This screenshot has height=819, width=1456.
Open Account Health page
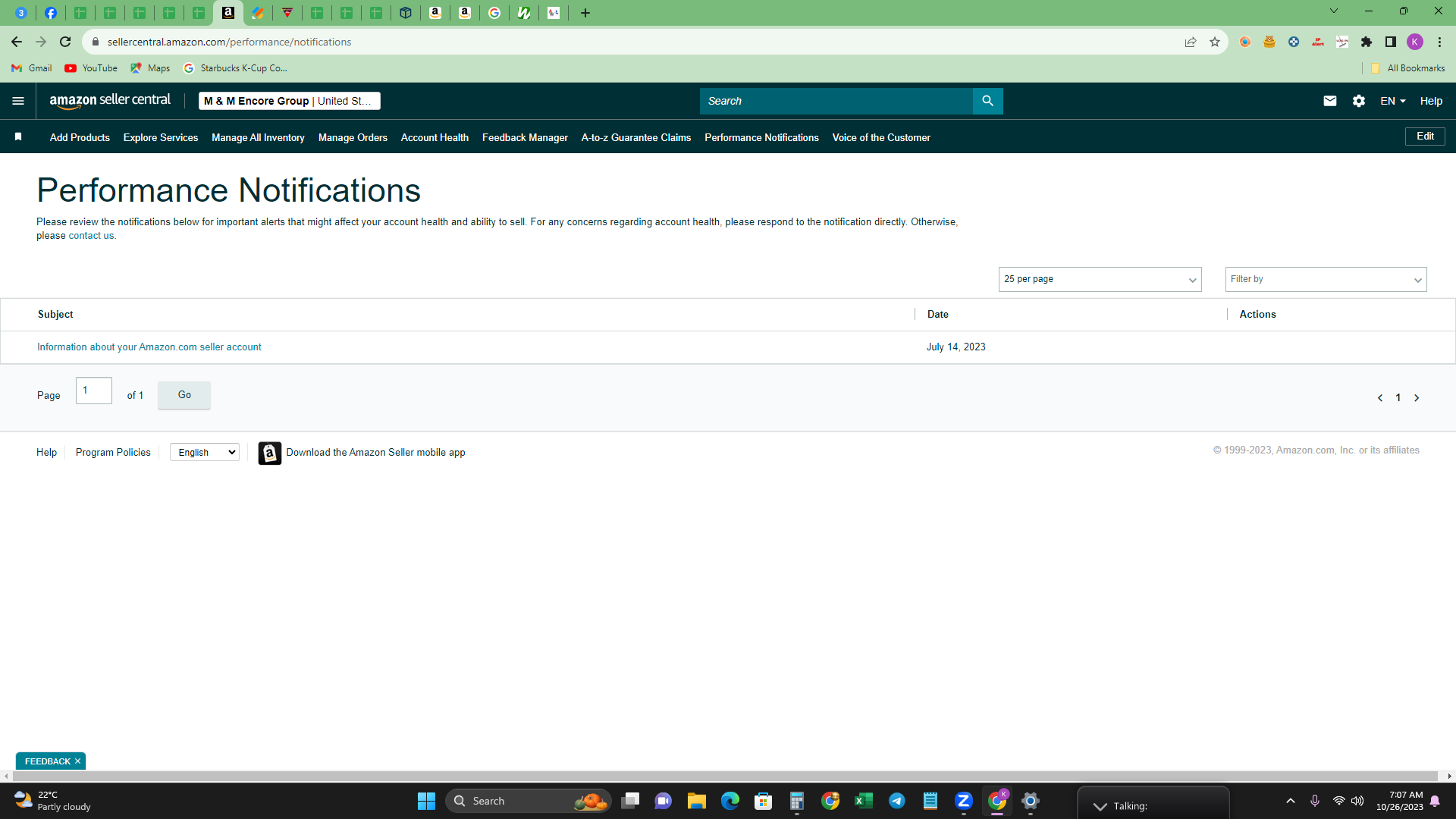coord(435,137)
